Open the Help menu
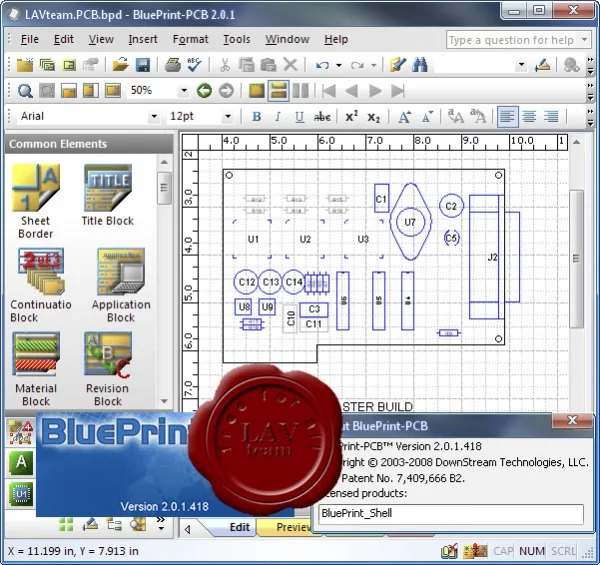Image resolution: width=600 pixels, height=565 pixels. click(x=336, y=39)
